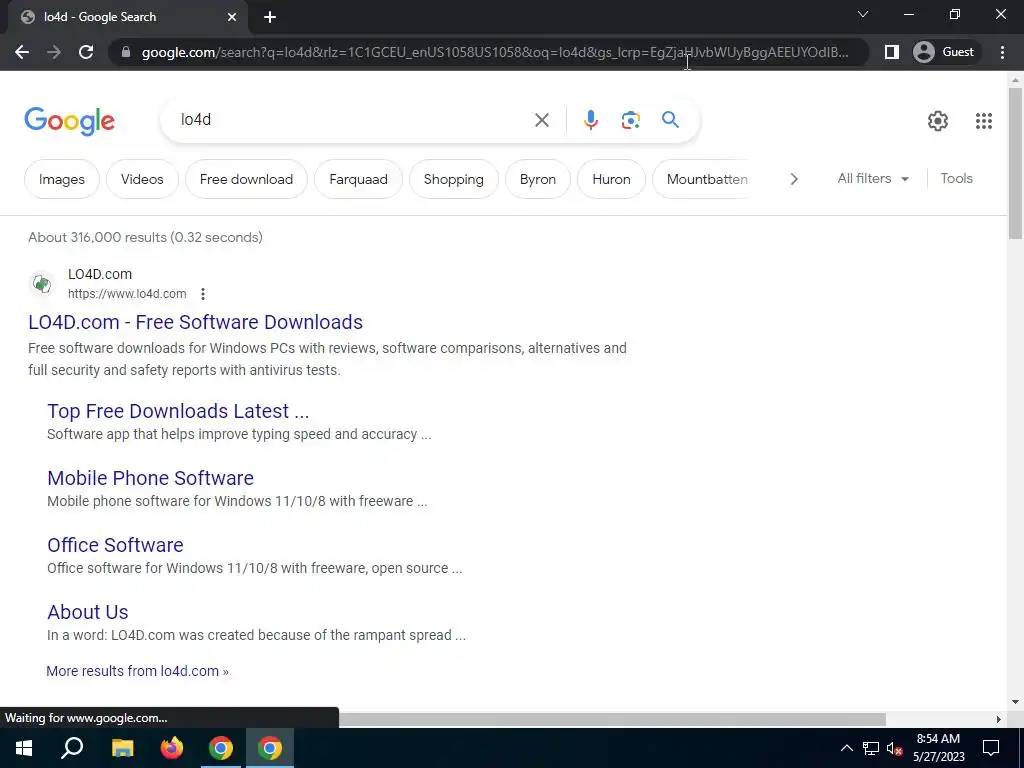Select the Shopping filter chip
The image size is (1024, 768).
[x=454, y=179]
